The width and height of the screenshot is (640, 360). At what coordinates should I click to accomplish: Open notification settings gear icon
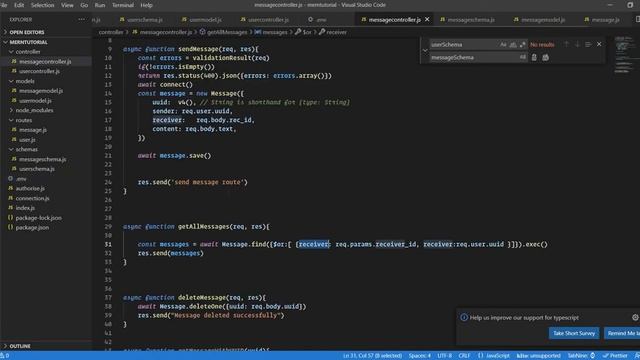click(x=635, y=317)
